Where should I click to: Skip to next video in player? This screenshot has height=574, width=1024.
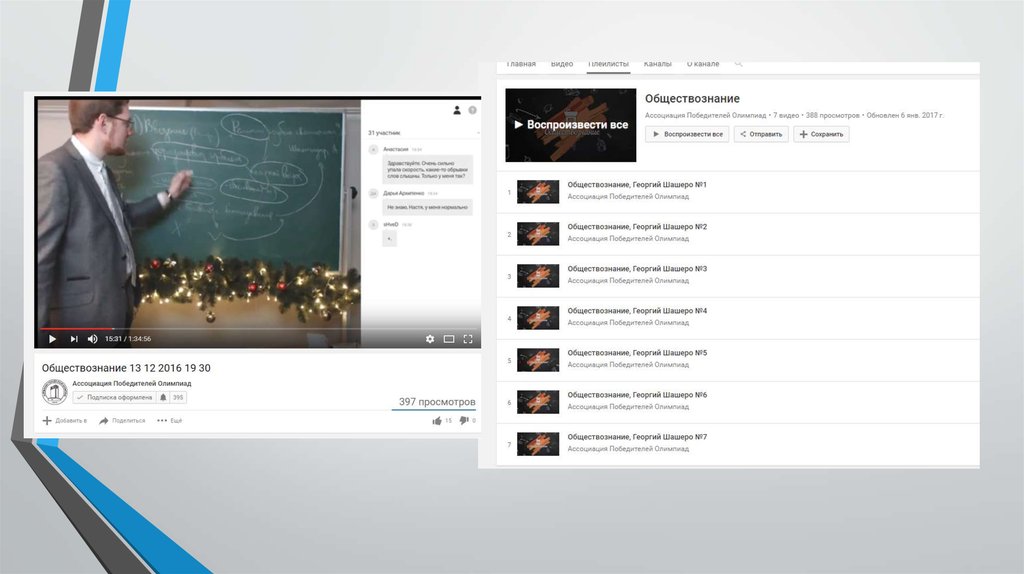(x=74, y=339)
